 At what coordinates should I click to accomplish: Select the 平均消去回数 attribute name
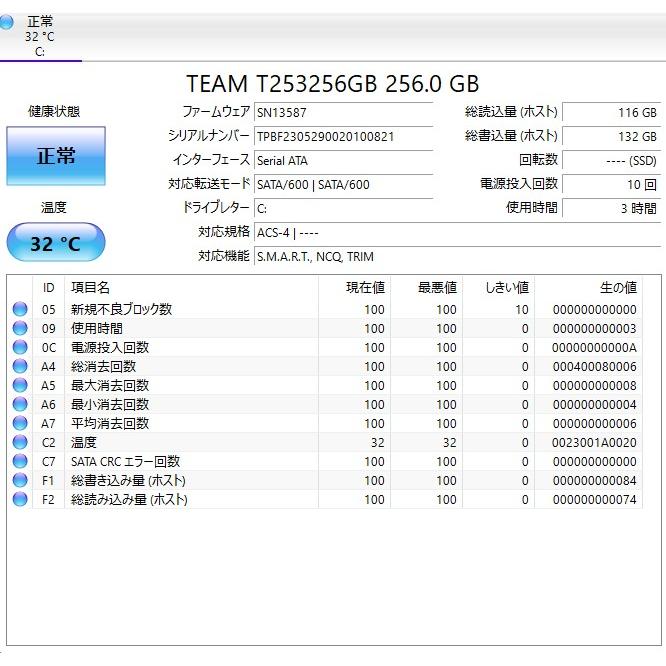click(x=110, y=423)
